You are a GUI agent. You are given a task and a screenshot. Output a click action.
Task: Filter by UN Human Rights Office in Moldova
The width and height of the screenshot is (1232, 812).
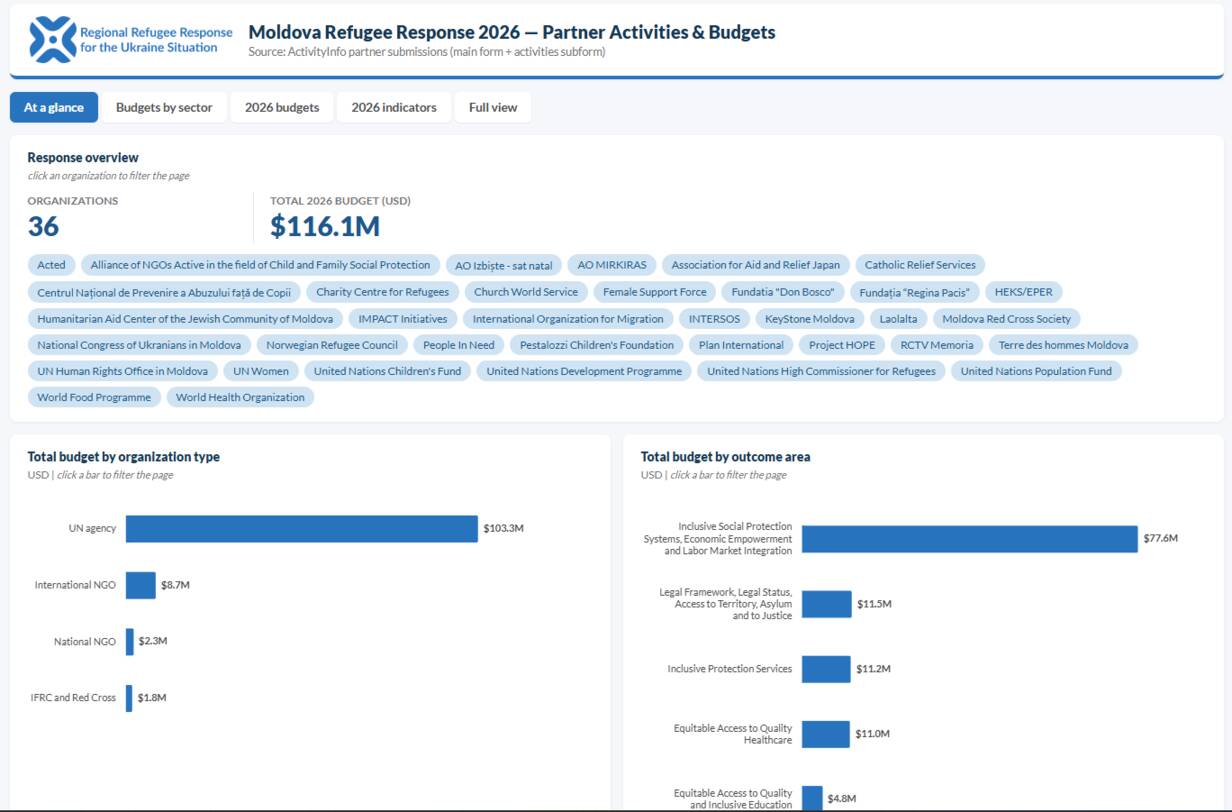122,371
